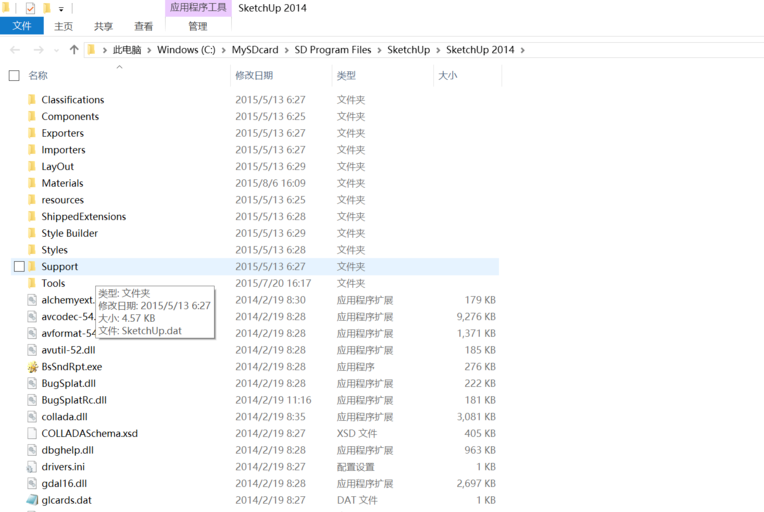Click the 配置设置 type cell
The height and width of the screenshot is (512, 764).
pos(356,467)
